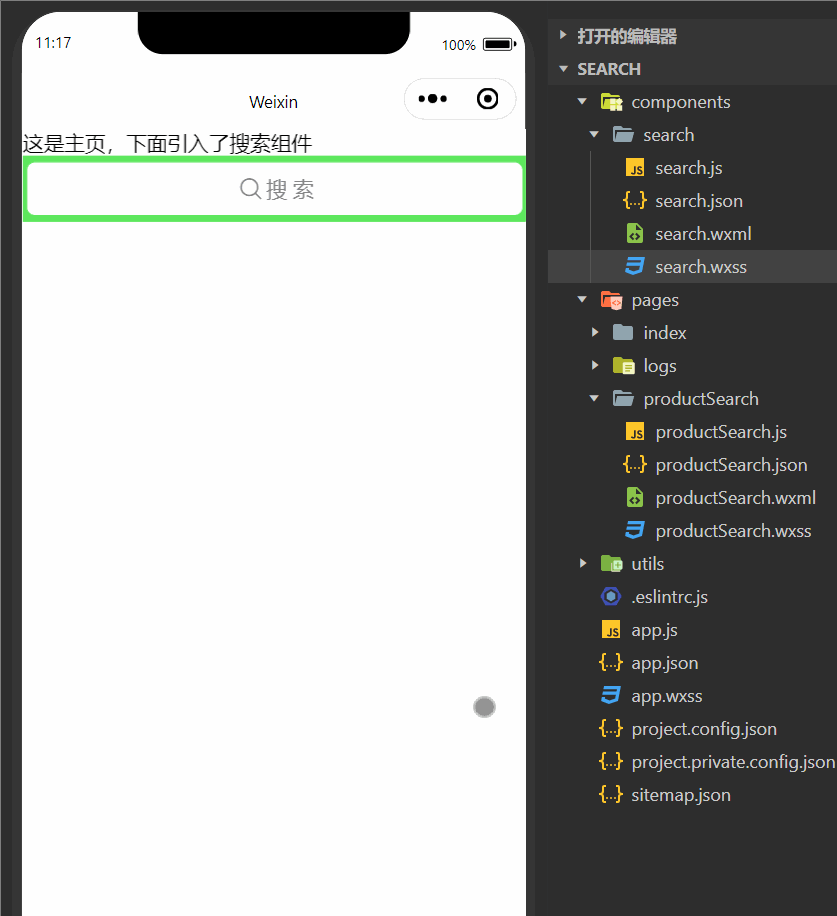This screenshot has height=916, width=837.
Task: Collapse the search folder arrow
Action: tap(594, 134)
